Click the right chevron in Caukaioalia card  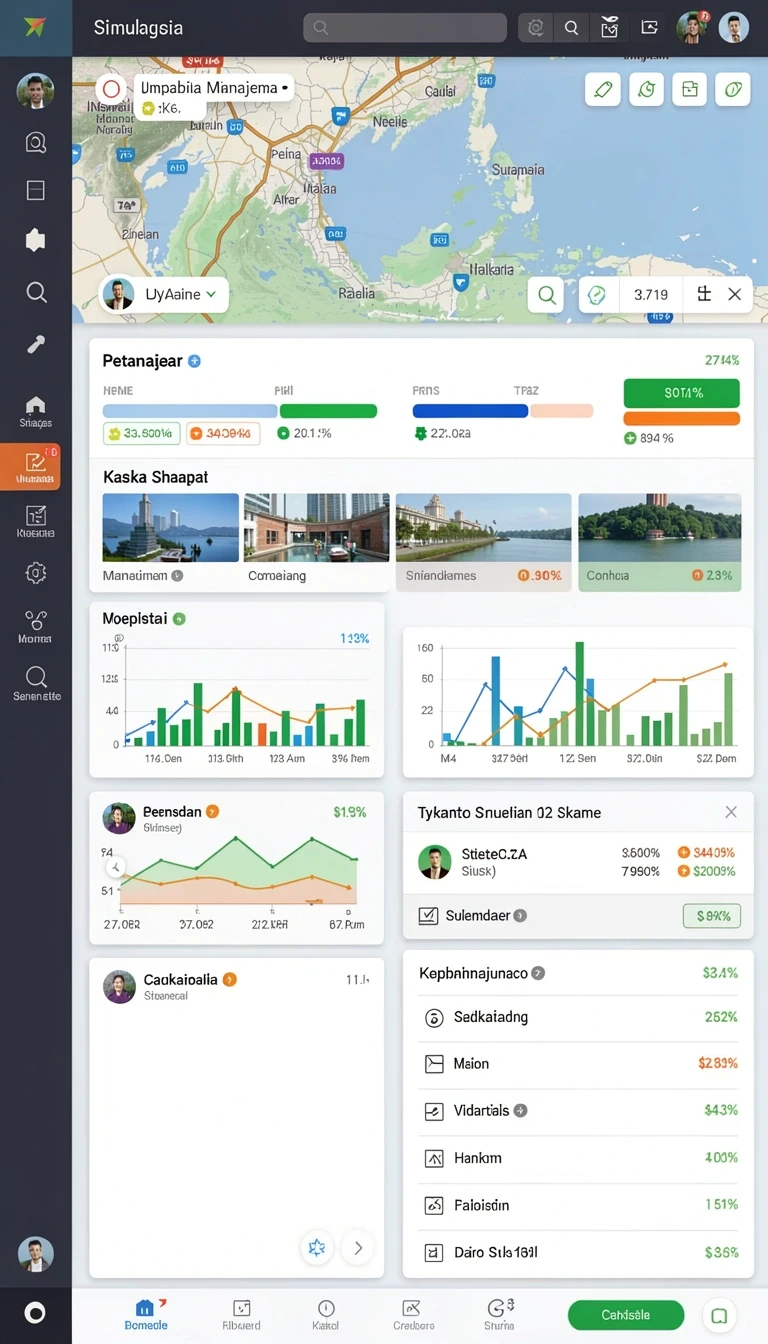tap(358, 1247)
